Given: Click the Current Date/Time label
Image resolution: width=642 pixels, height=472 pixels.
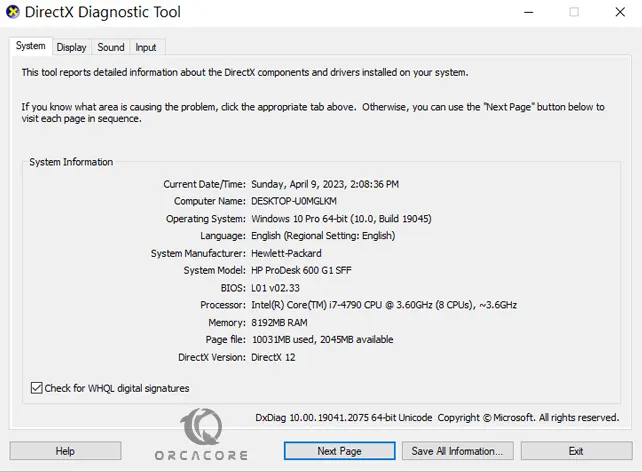Looking at the screenshot, I should (x=205, y=184).
